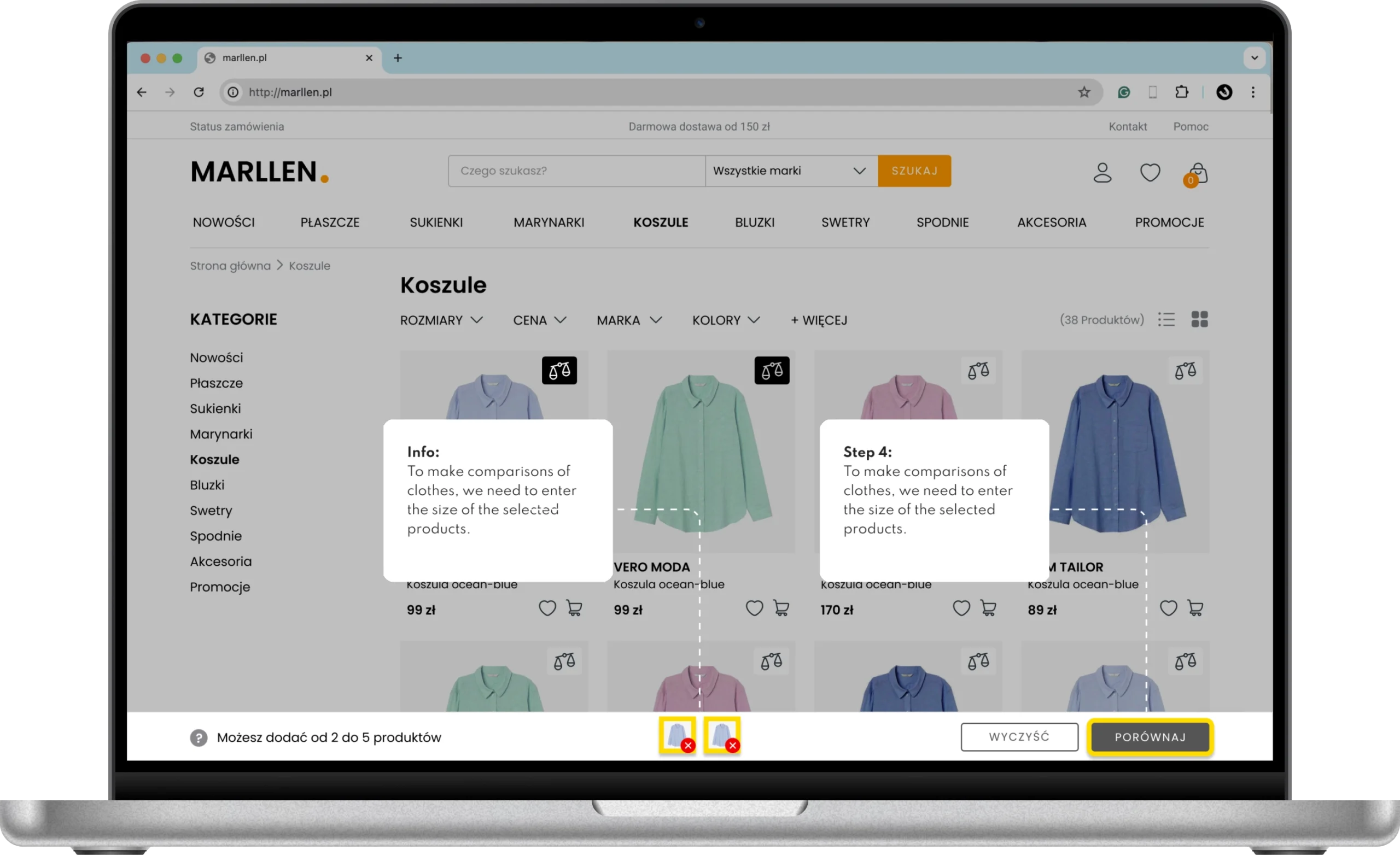Click the help question mark icon

tap(199, 737)
